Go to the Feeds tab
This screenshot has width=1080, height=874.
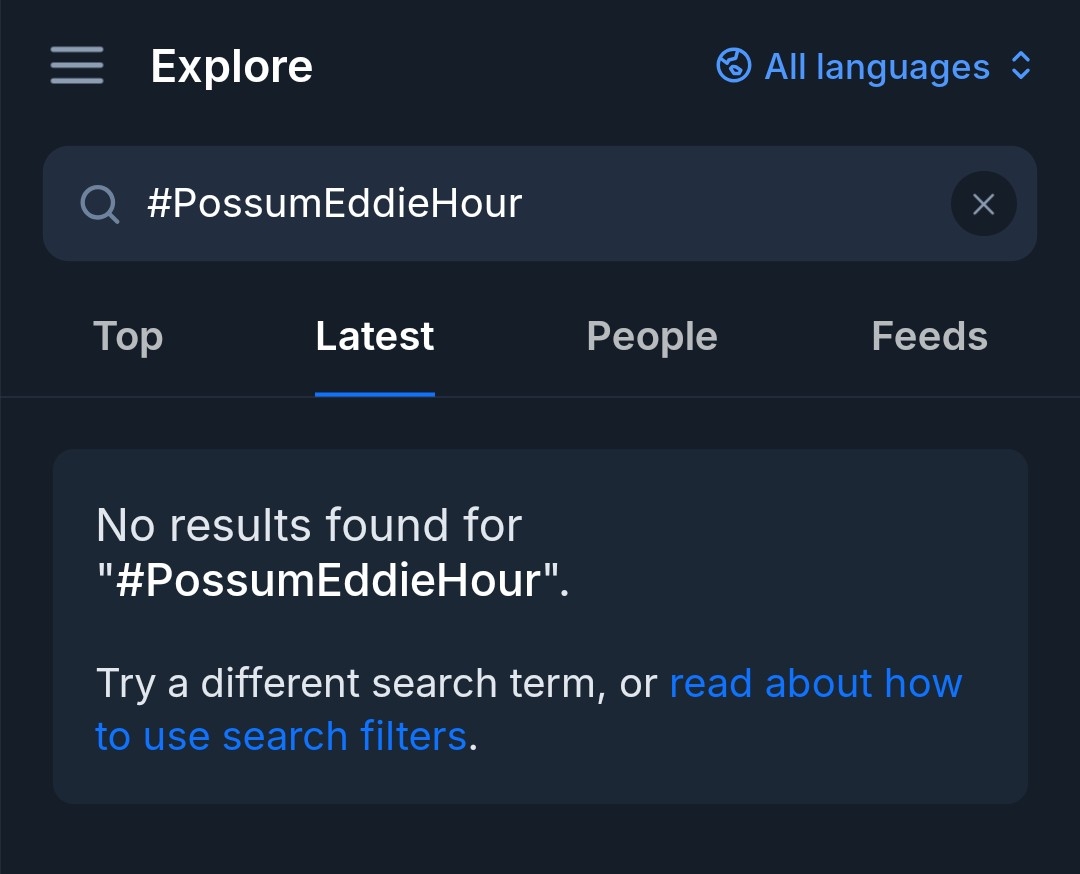(929, 337)
